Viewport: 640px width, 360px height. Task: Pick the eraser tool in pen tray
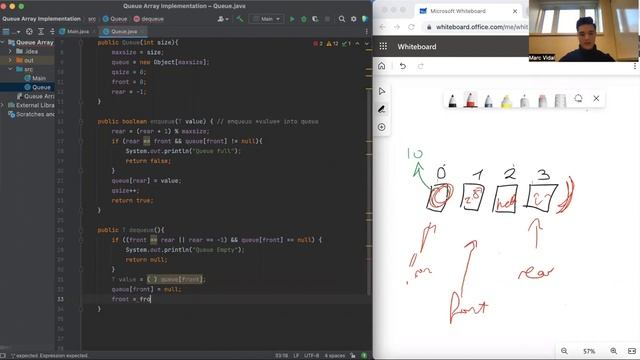pos(542,100)
